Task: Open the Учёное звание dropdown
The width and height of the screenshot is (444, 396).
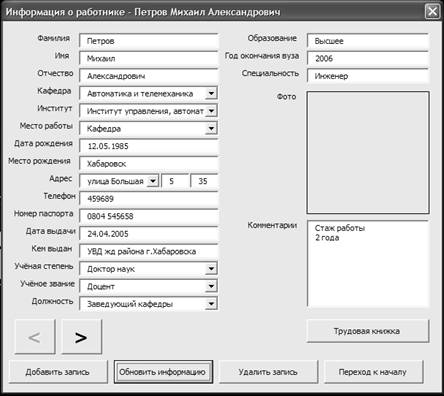Action: (x=211, y=286)
